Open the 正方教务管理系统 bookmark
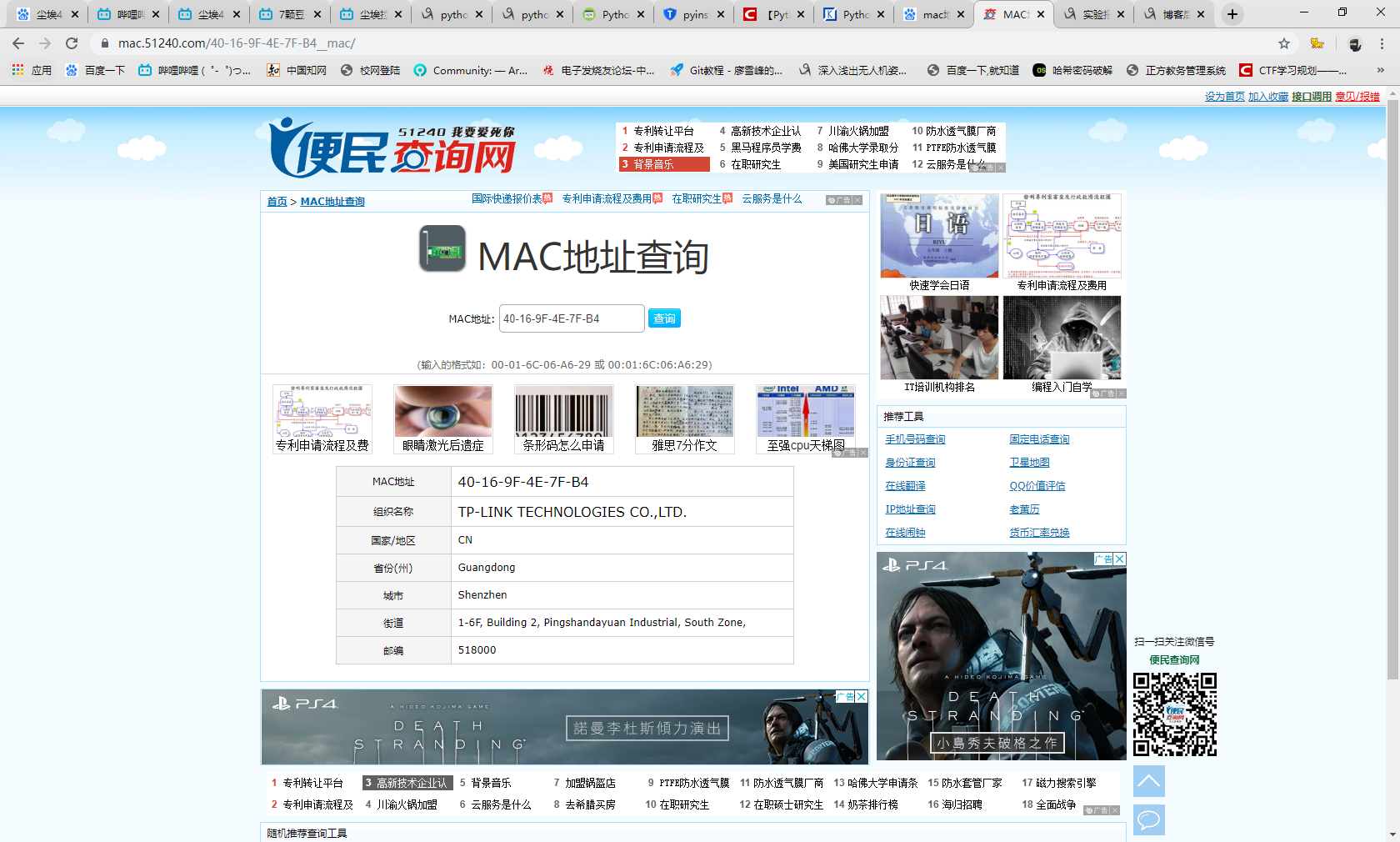 (1176, 70)
